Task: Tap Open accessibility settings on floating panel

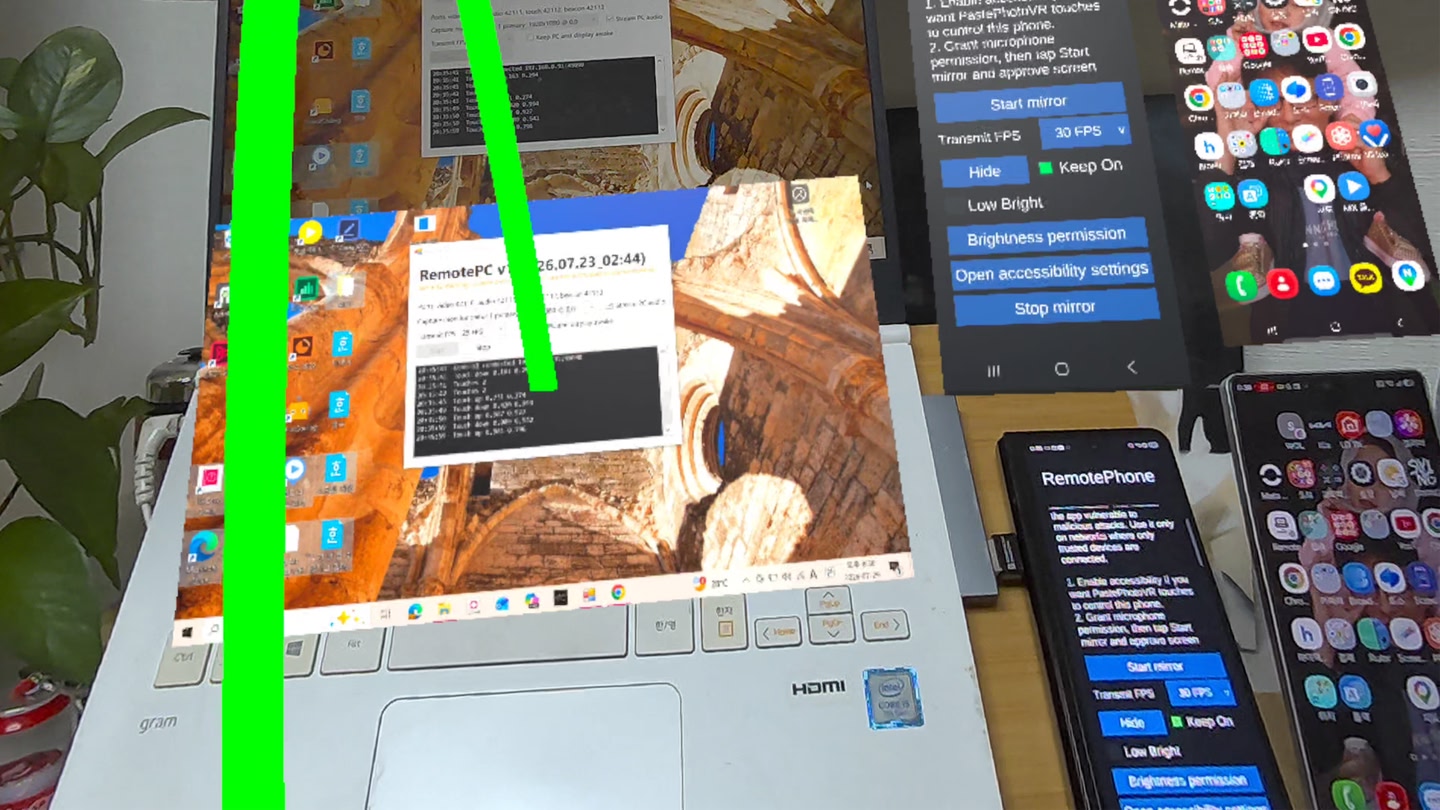Action: (1051, 271)
